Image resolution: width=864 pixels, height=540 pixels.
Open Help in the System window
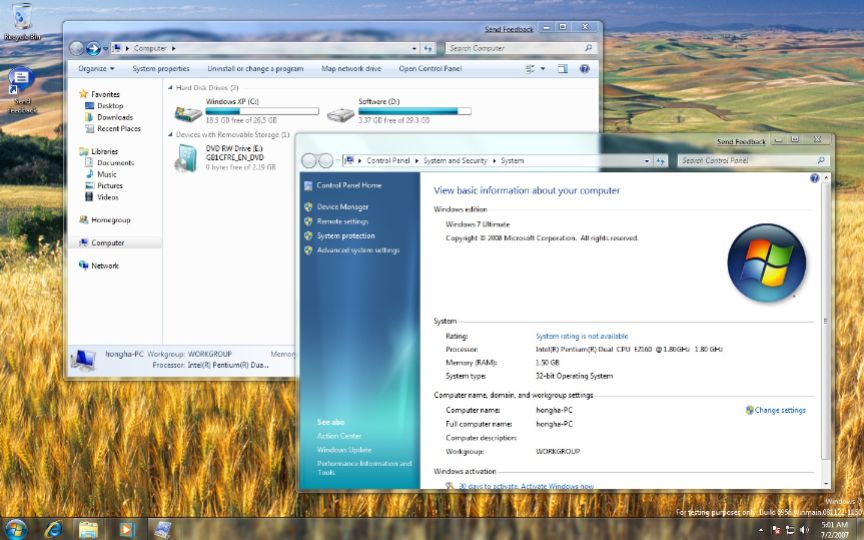point(814,179)
